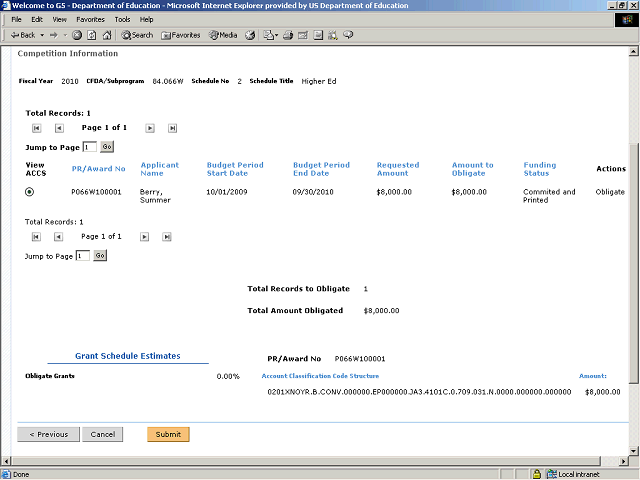Open the Tools menu

[122, 20]
